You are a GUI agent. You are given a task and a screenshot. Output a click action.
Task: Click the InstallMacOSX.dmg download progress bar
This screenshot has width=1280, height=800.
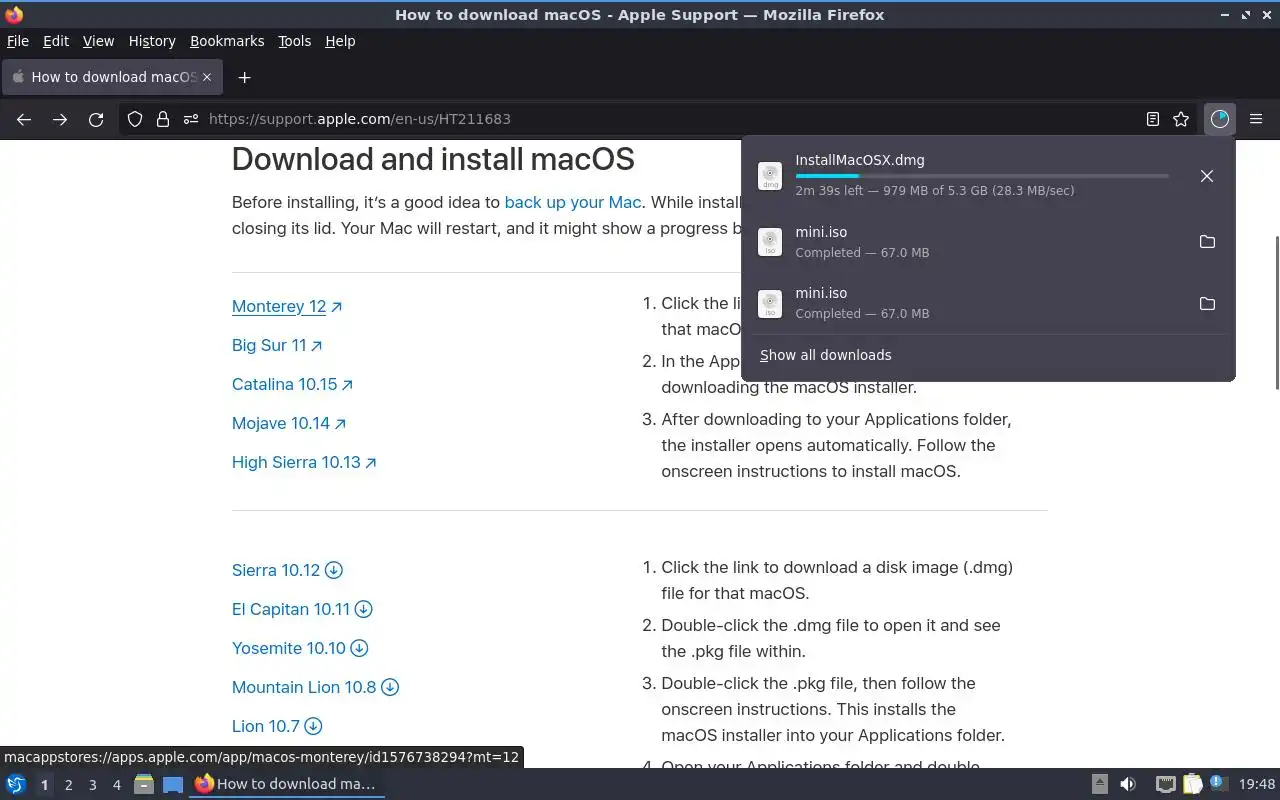[x=982, y=176]
